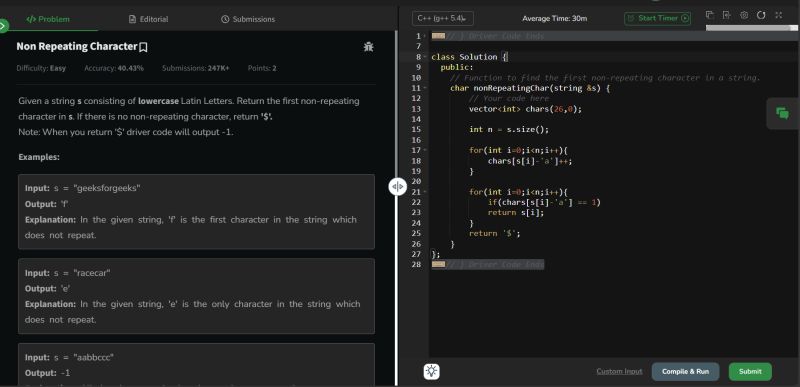The width and height of the screenshot is (800, 387).
Task: Click the Custom Input link
Action: [x=619, y=371]
